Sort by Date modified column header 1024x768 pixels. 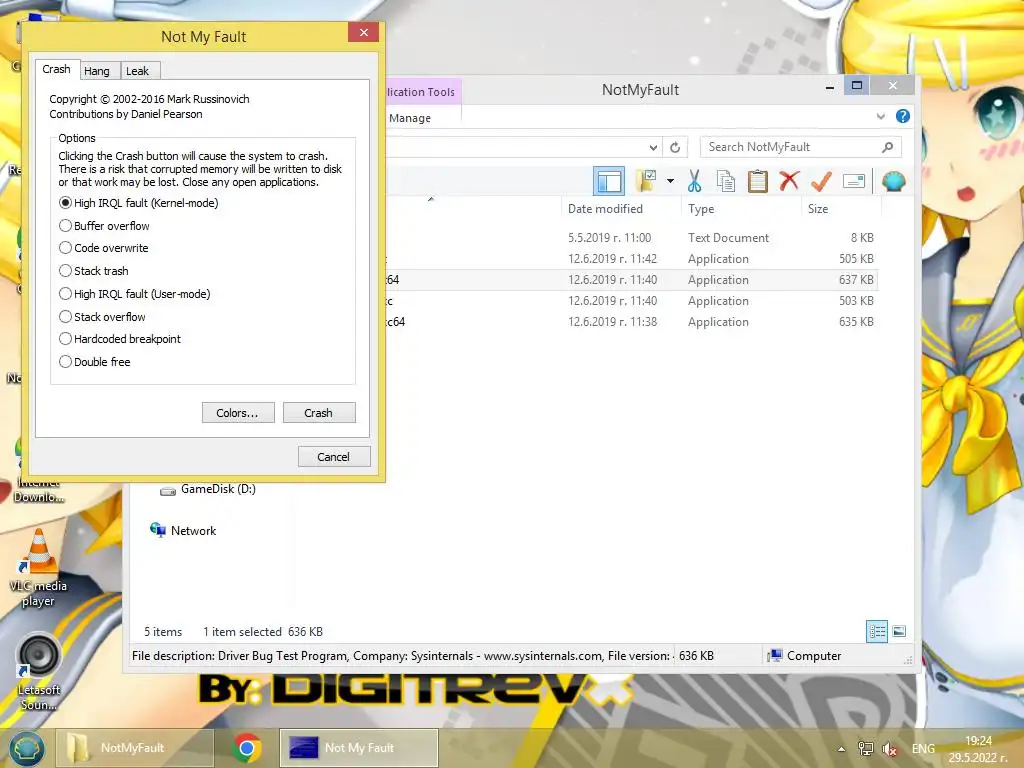(x=620, y=209)
